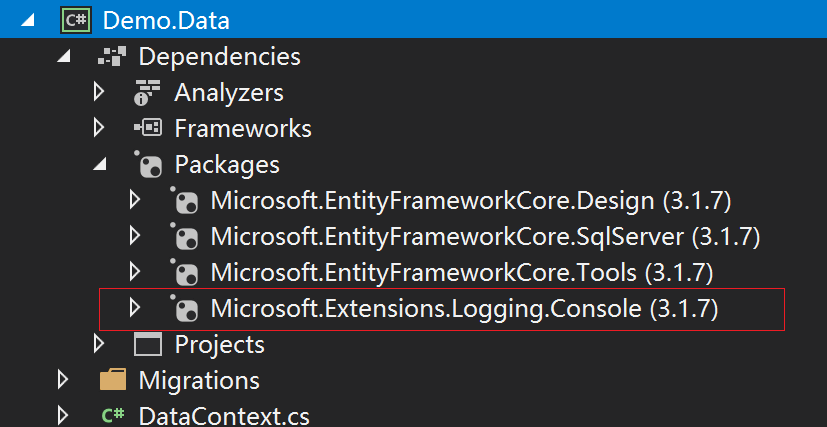Click the DataContext.cs C# file icon

tap(112, 415)
